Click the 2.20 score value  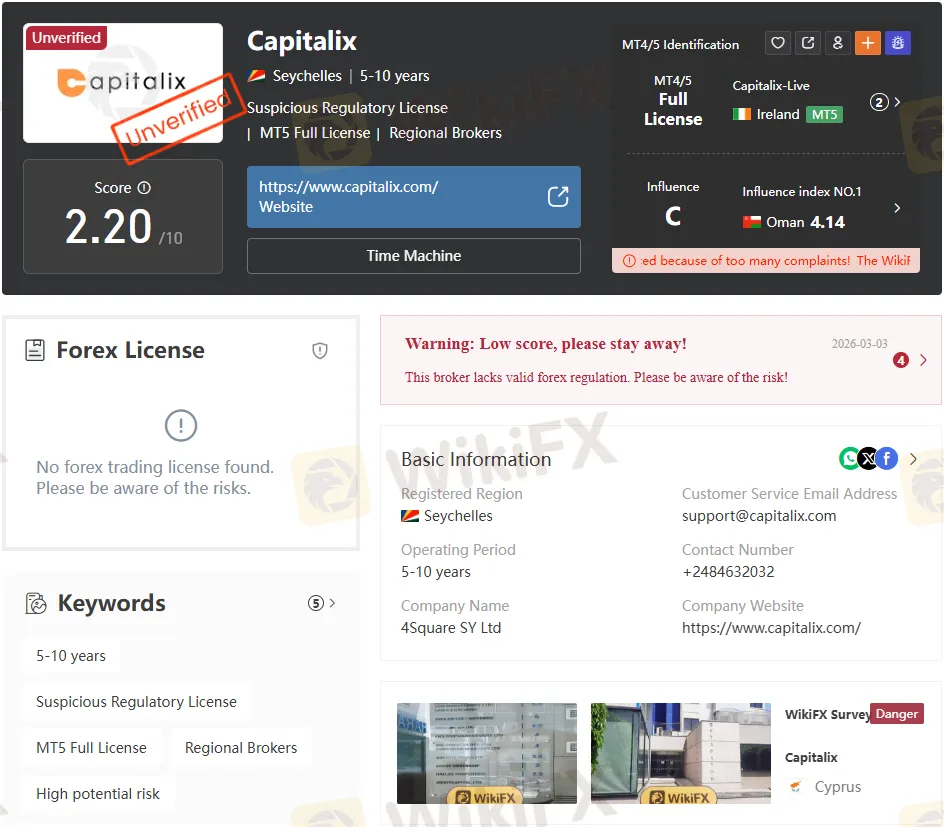point(108,227)
